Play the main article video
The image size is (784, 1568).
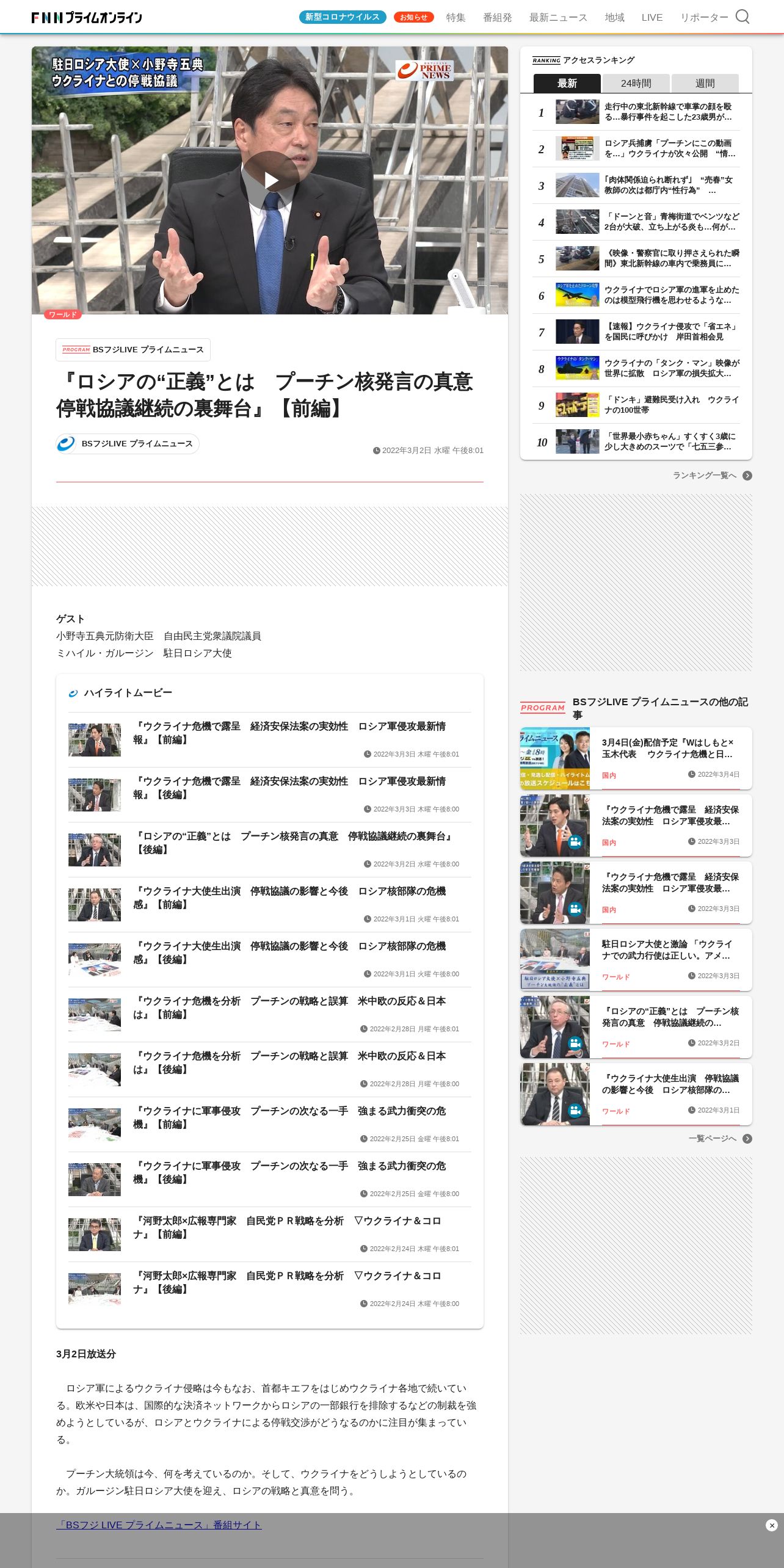pyautogui.click(x=270, y=181)
